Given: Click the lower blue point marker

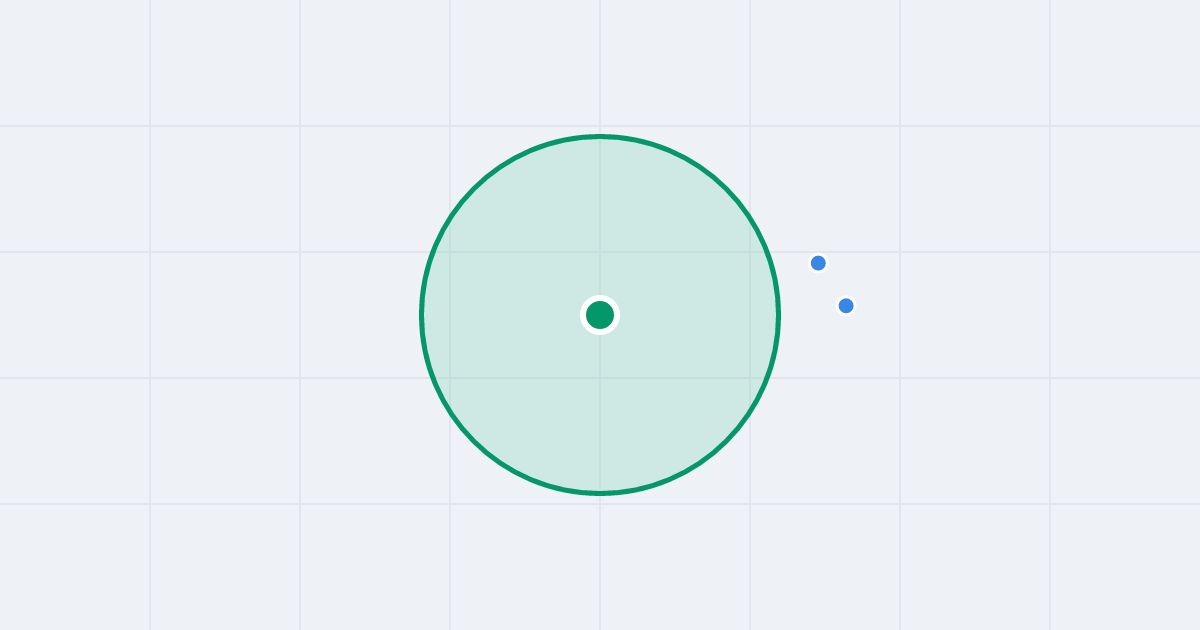Looking at the screenshot, I should [846, 306].
